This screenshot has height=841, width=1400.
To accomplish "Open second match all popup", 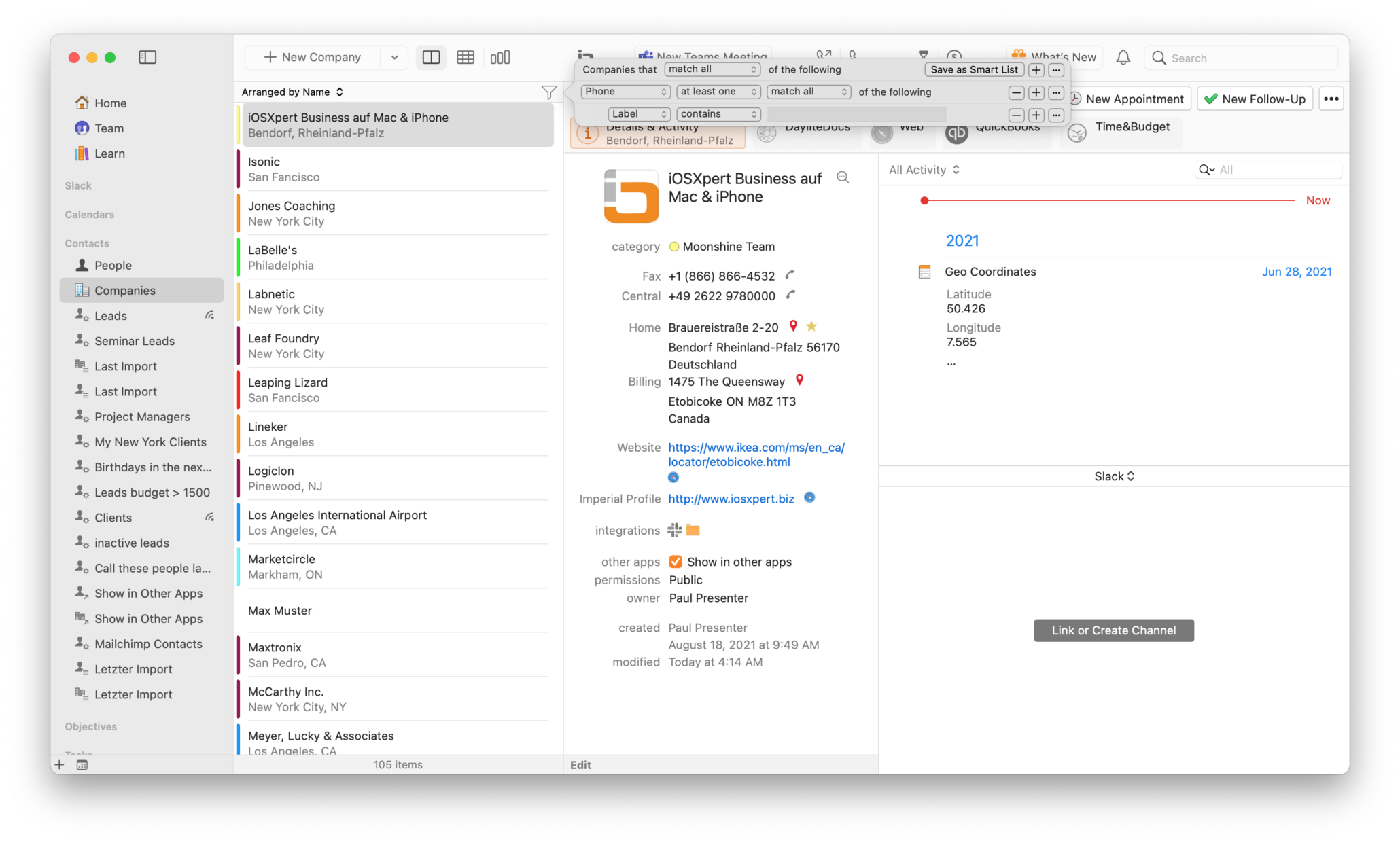I will pos(809,92).
